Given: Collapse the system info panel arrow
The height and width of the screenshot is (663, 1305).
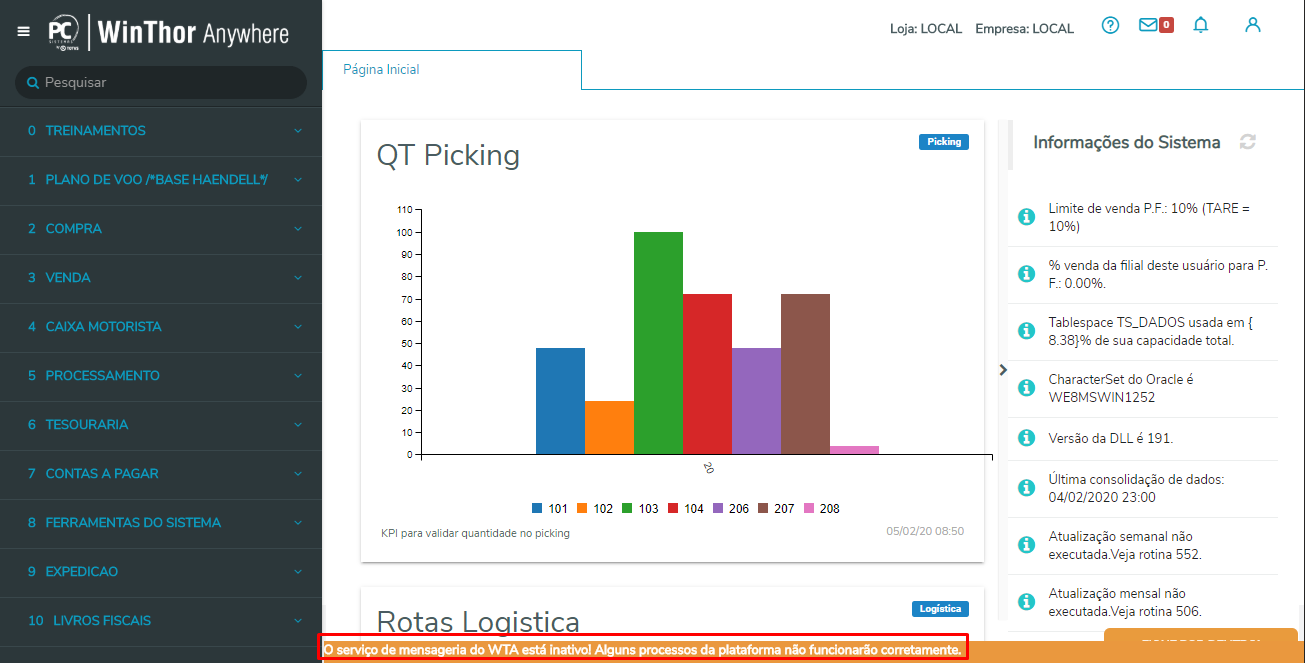Looking at the screenshot, I should (x=1003, y=370).
